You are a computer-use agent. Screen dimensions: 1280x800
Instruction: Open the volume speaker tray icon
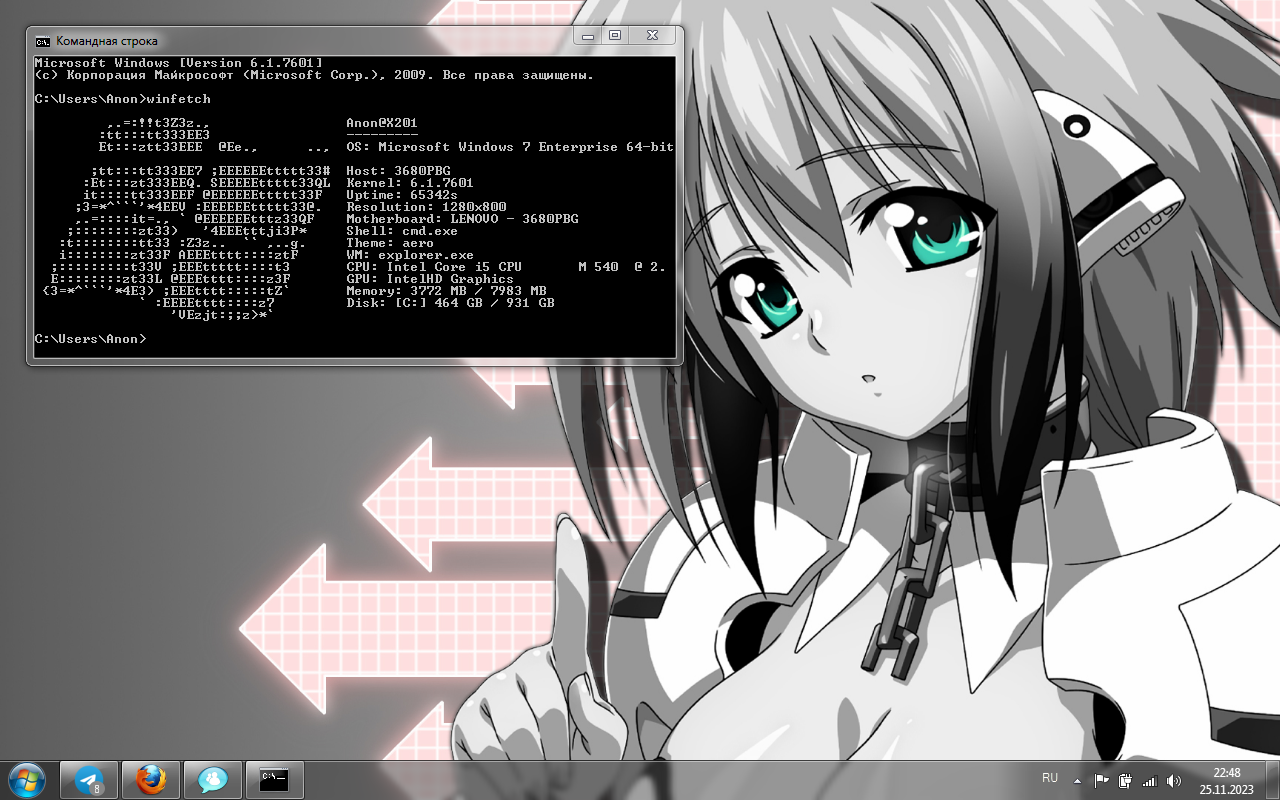(x=1173, y=780)
